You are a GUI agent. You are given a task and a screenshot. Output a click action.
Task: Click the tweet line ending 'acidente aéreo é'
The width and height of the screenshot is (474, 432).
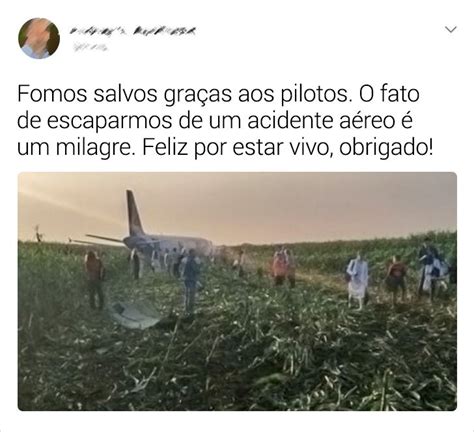tap(215, 121)
